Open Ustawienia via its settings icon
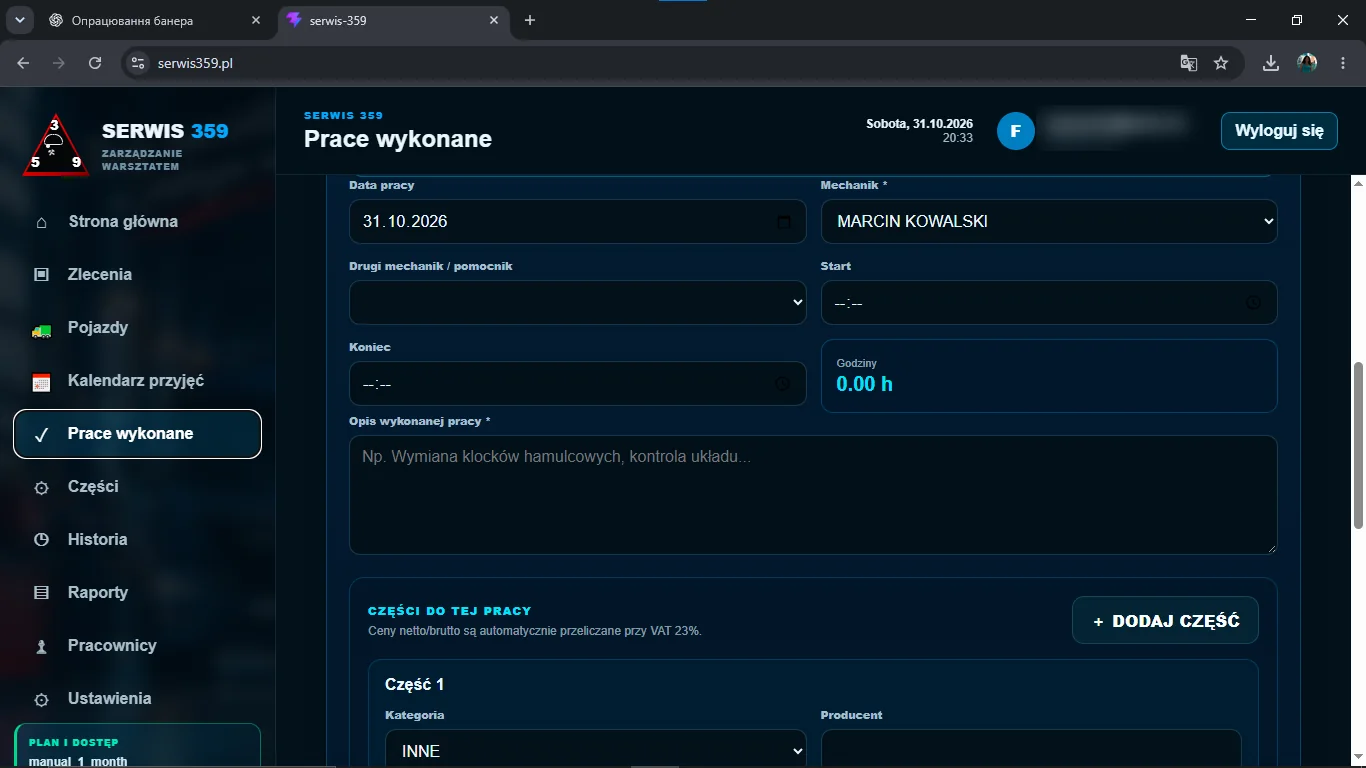 click(x=41, y=699)
